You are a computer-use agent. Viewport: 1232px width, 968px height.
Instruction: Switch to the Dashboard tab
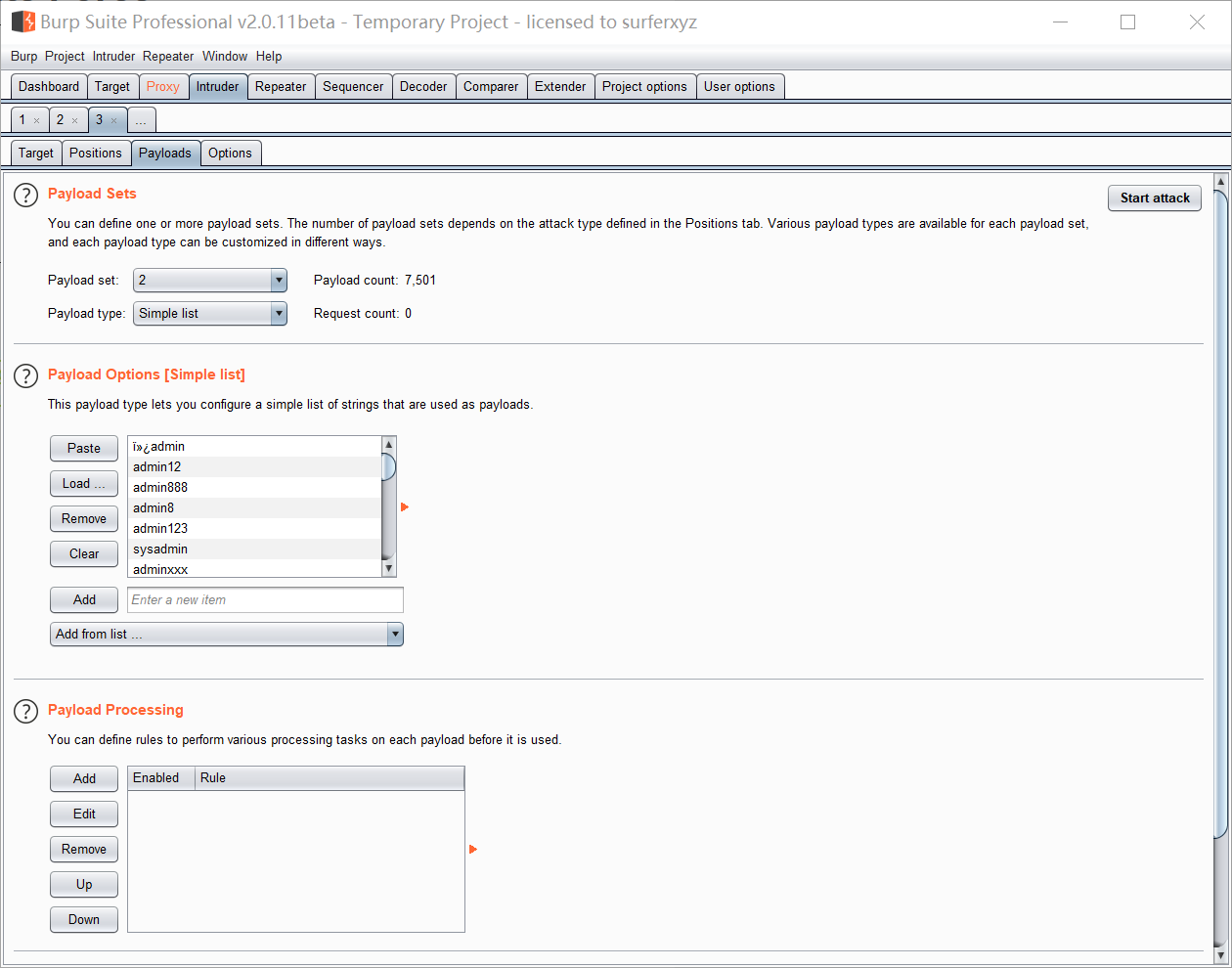pos(49,87)
